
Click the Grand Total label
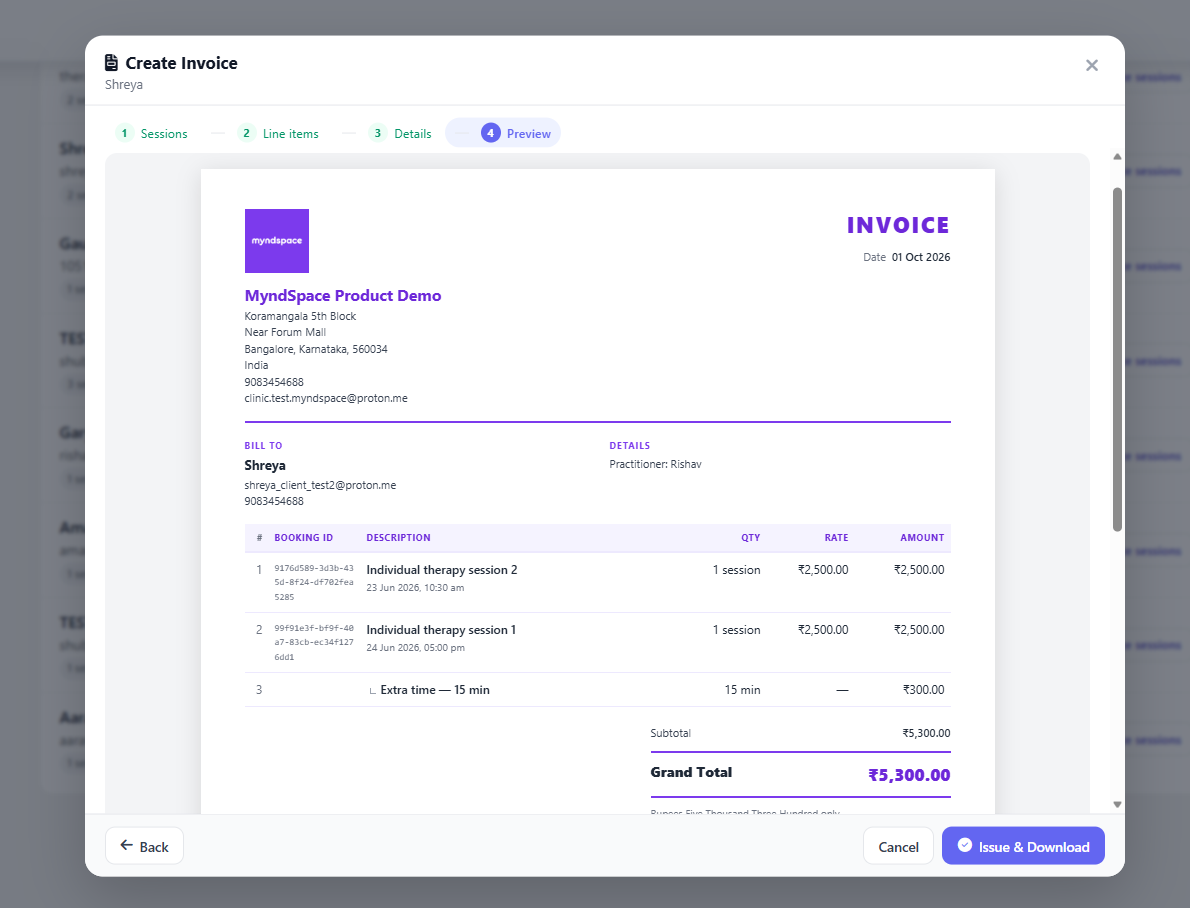(x=691, y=772)
